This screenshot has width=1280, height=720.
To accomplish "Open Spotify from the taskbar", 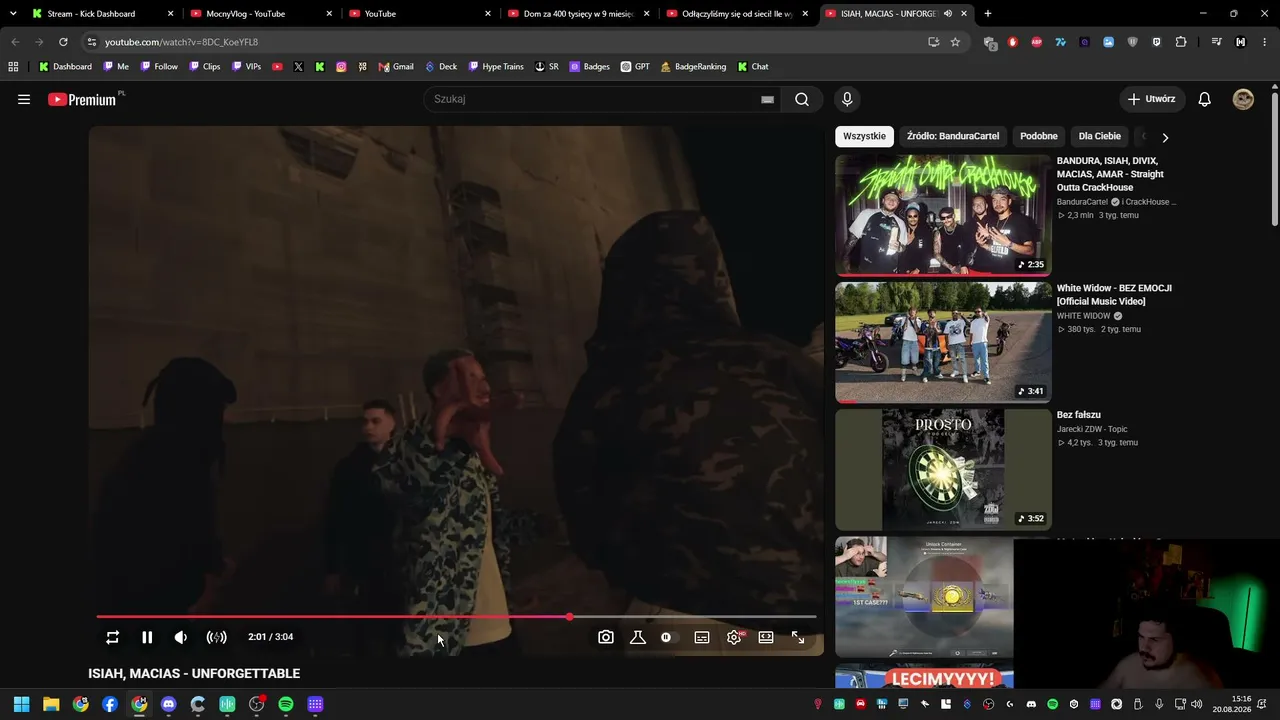I will [286, 704].
